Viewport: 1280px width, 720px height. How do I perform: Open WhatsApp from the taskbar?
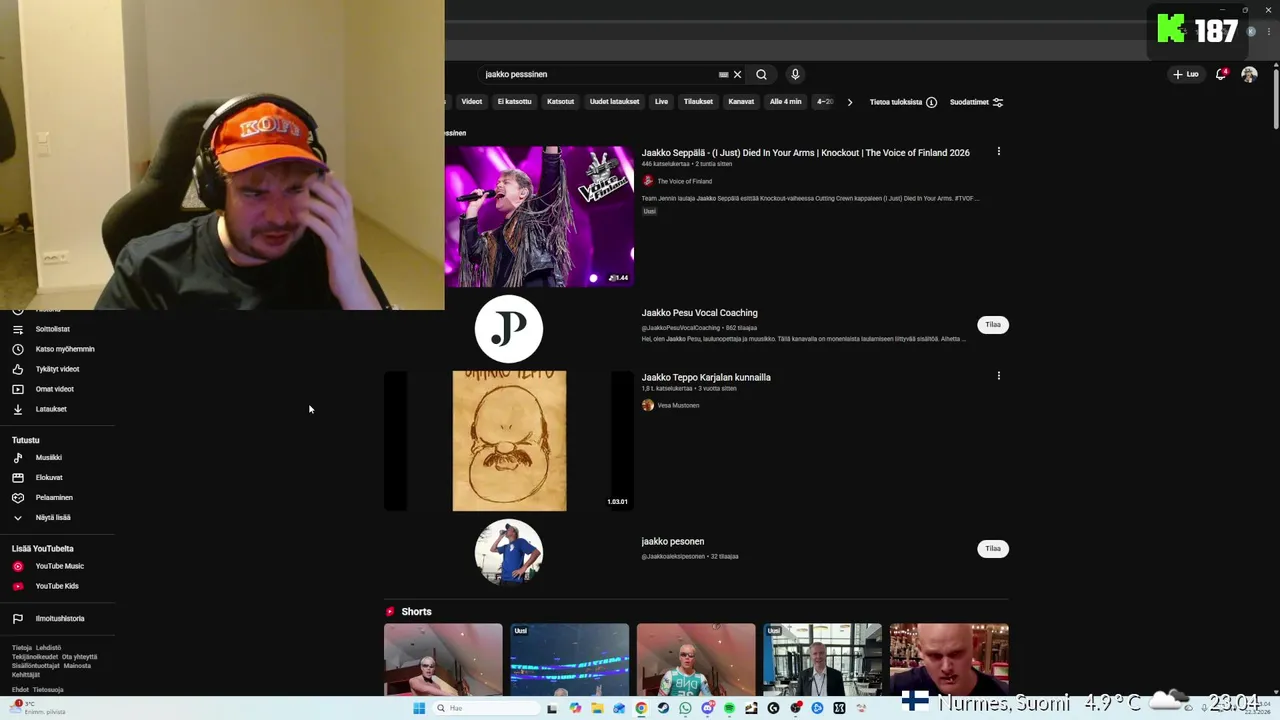(685, 708)
